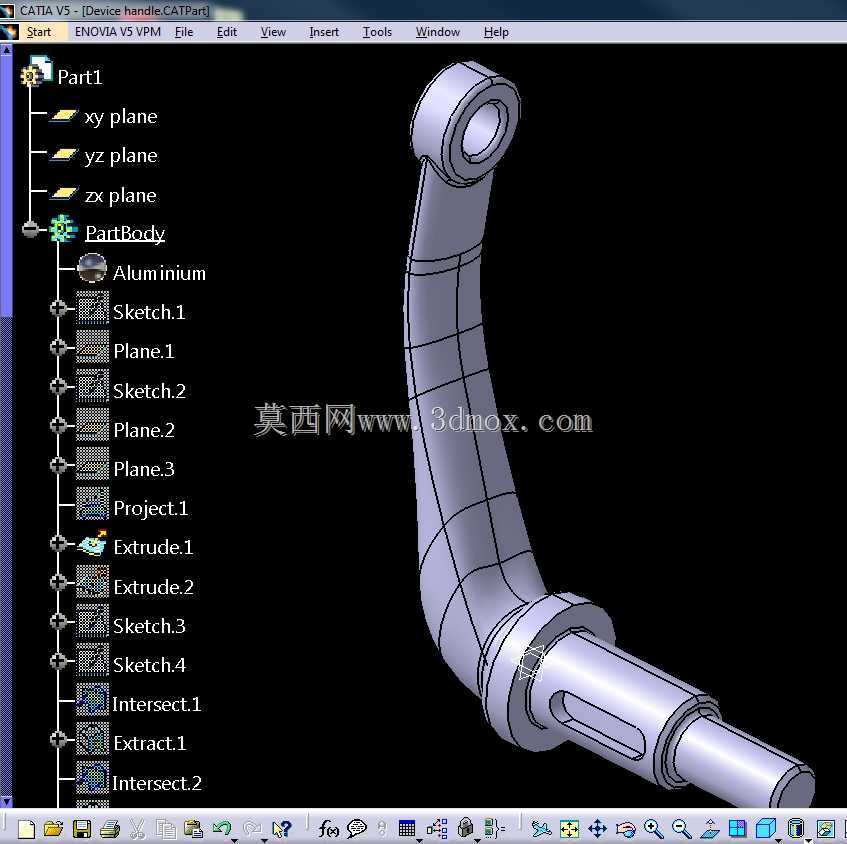Open the Insert menu

324,32
